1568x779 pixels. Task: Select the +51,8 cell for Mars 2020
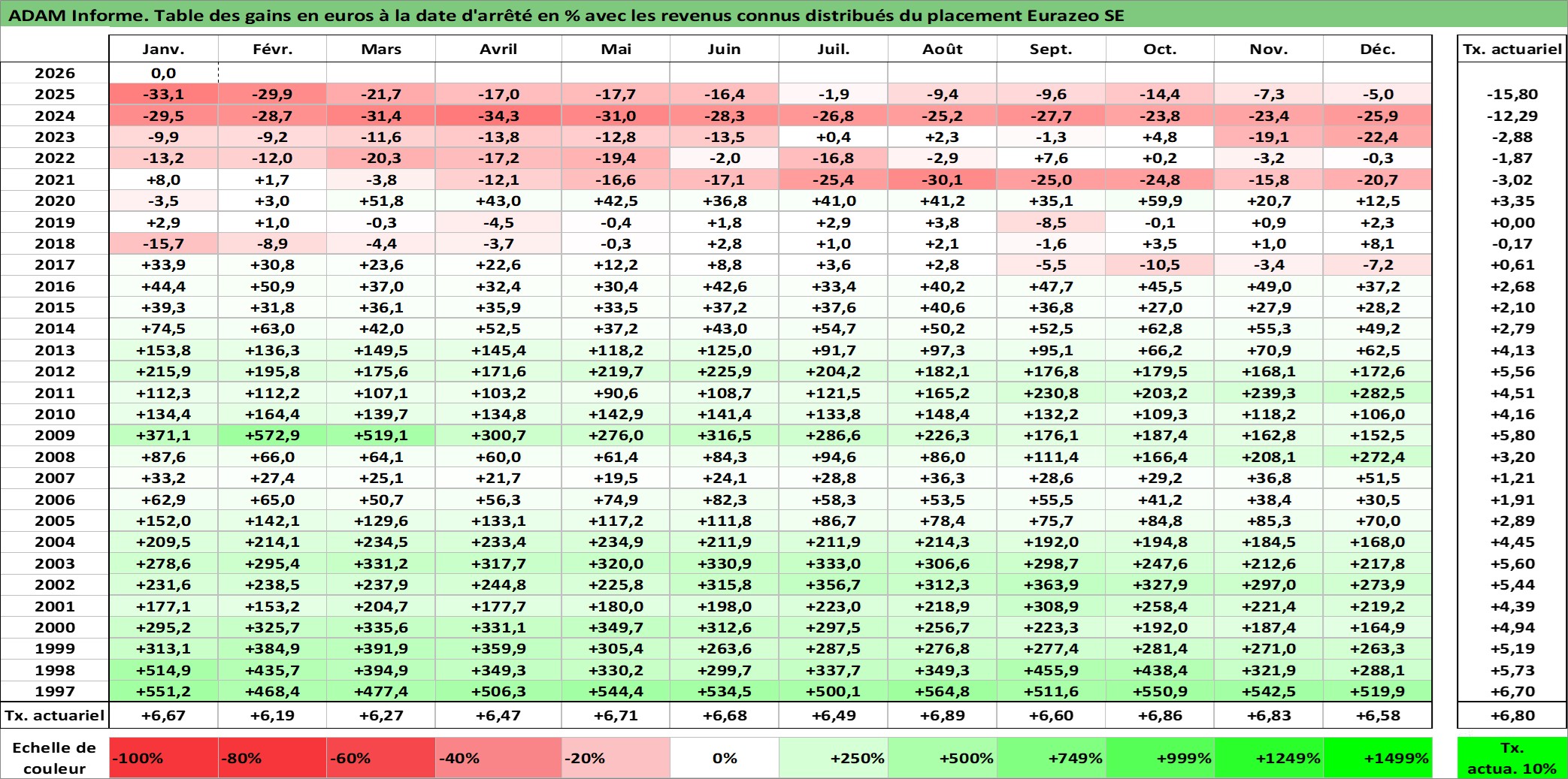[x=381, y=201]
